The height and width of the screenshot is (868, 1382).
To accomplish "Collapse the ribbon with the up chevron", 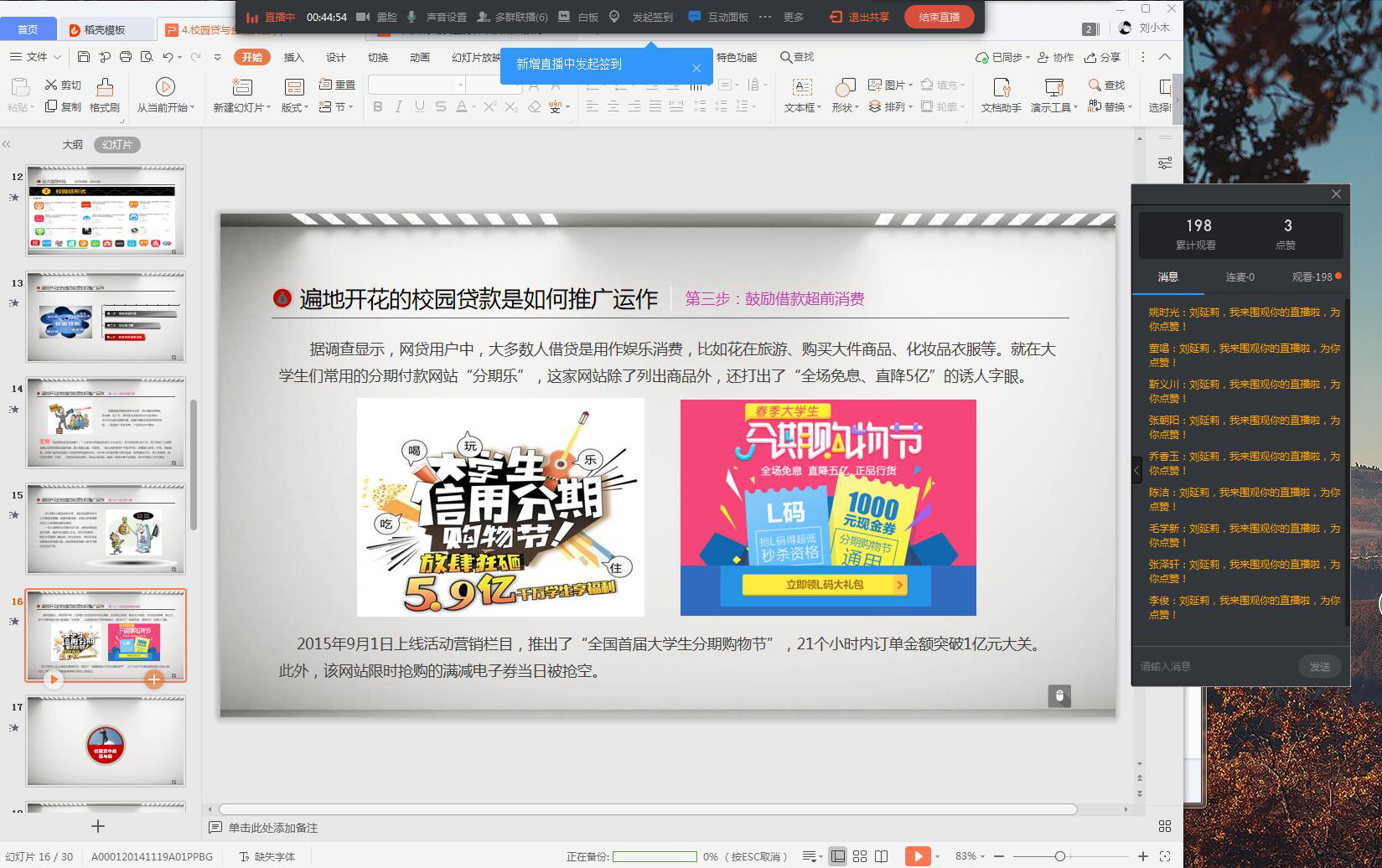I will click(1165, 57).
